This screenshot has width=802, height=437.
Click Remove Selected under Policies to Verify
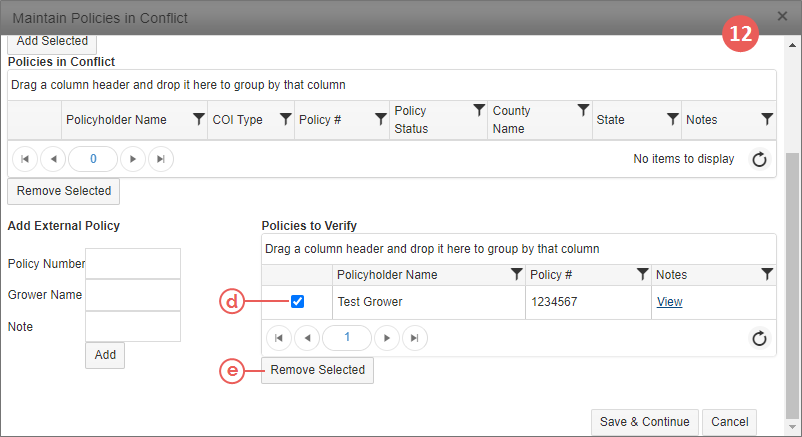[317, 370]
